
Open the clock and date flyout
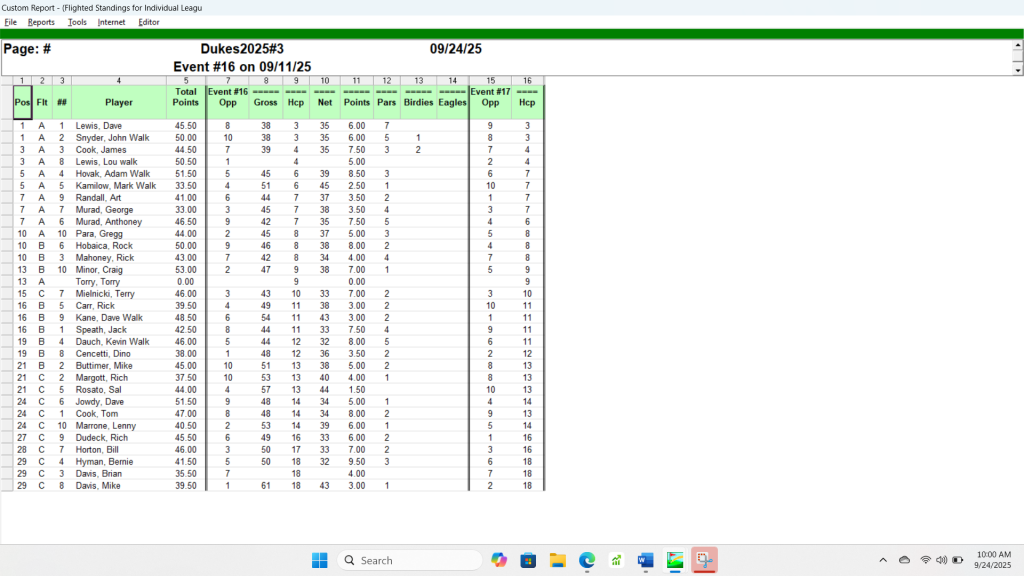[x=992, y=560]
